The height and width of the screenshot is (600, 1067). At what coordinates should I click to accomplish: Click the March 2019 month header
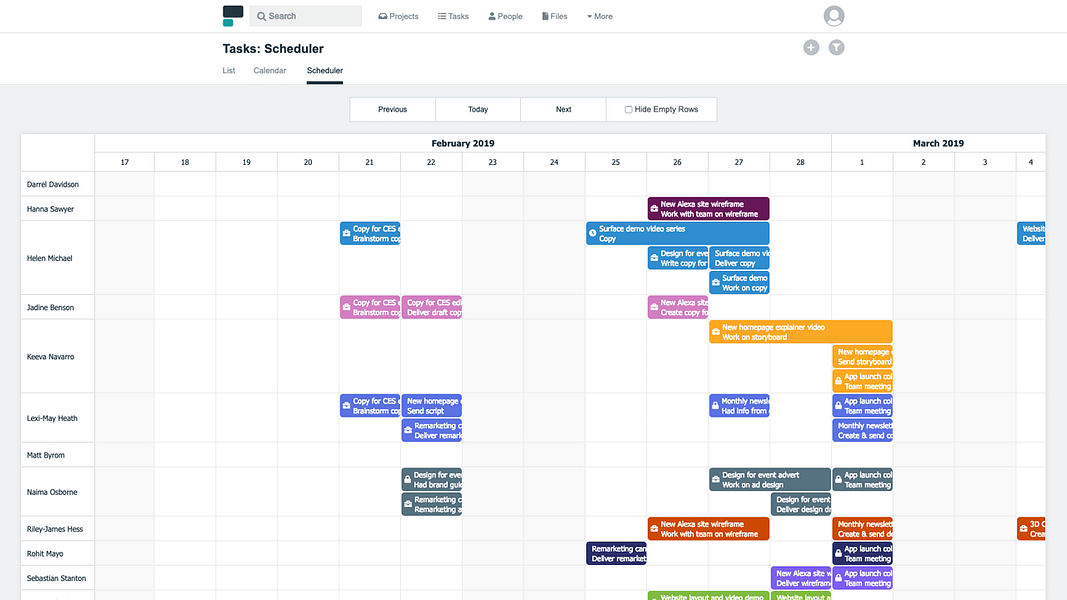click(938, 143)
